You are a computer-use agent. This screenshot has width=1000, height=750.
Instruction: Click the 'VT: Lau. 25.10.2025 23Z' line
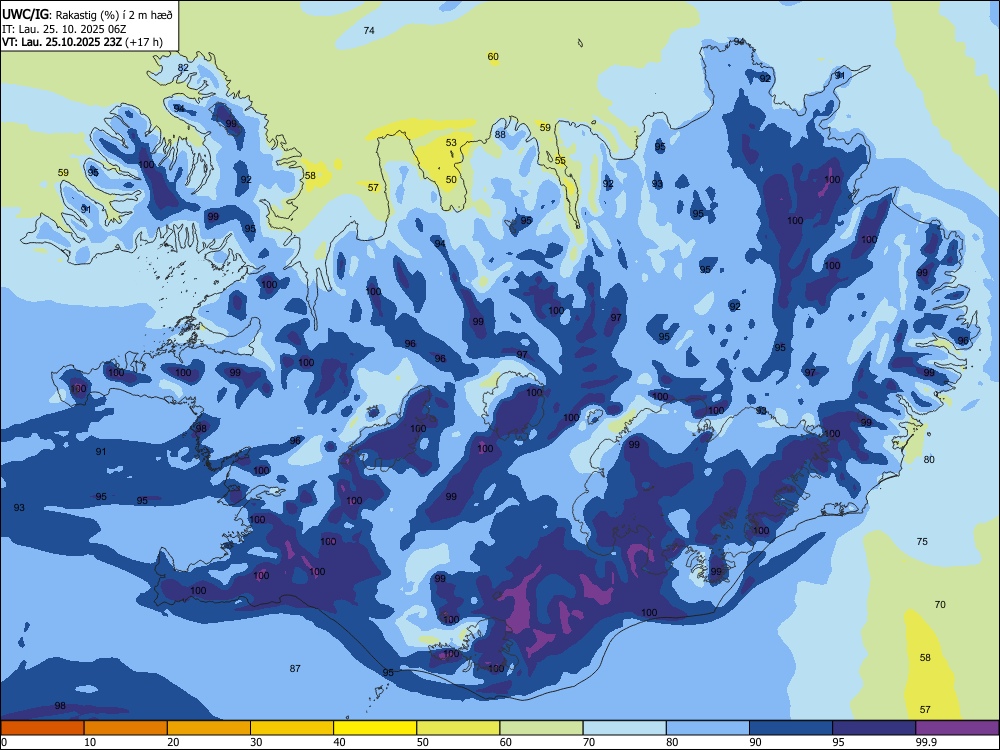pos(62,43)
